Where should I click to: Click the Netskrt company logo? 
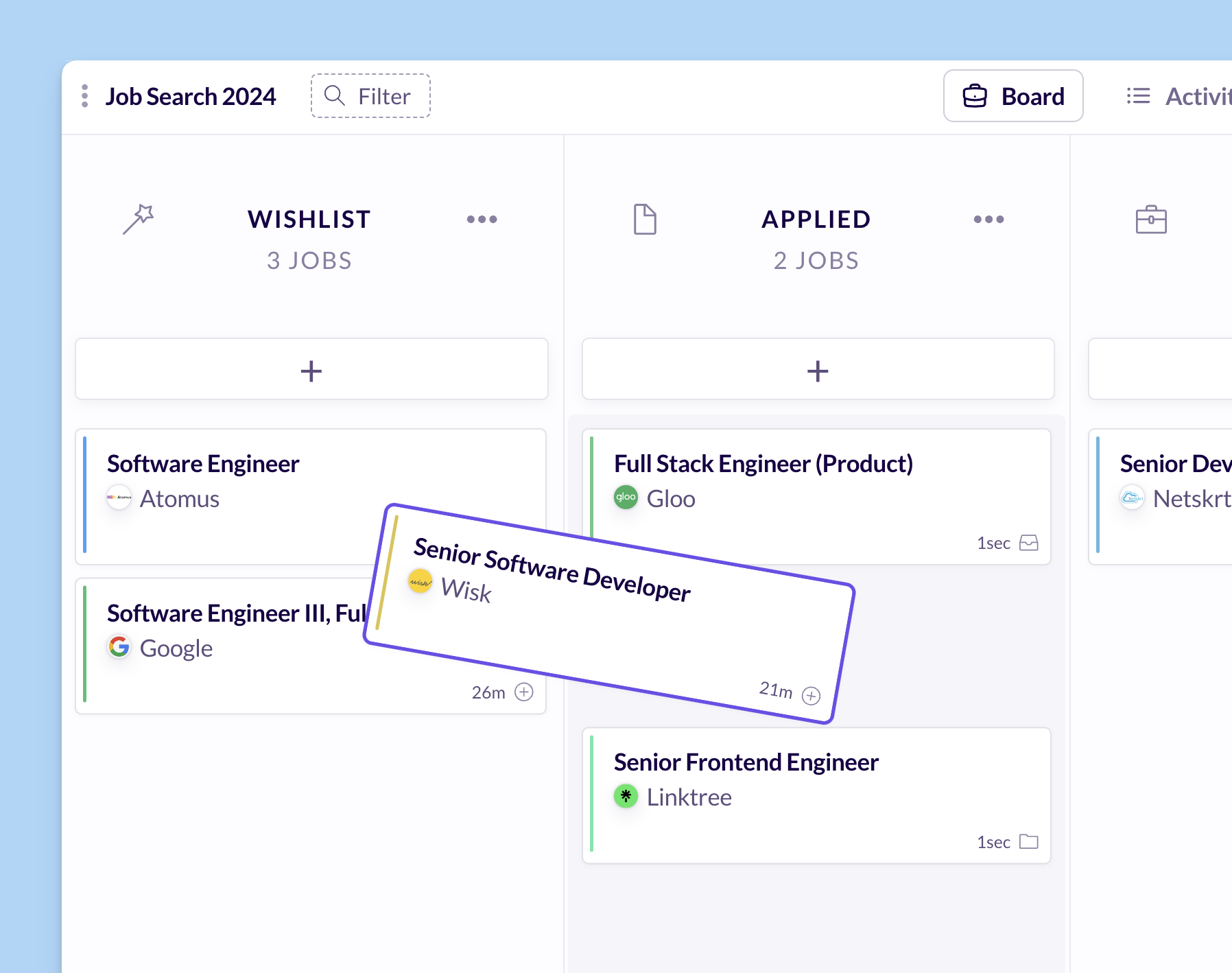[1132, 497]
